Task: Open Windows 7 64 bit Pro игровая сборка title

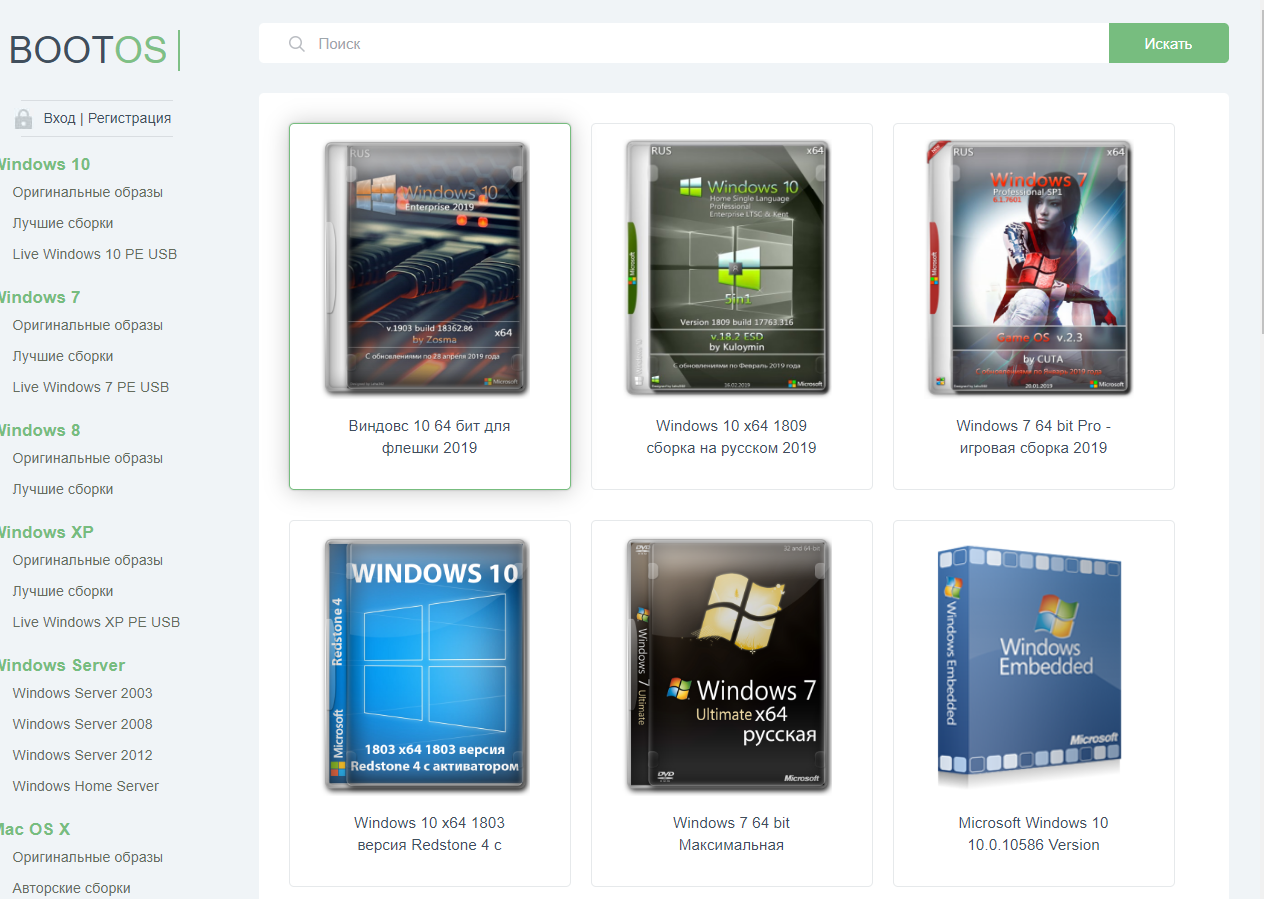Action: pyautogui.click(x=1033, y=437)
